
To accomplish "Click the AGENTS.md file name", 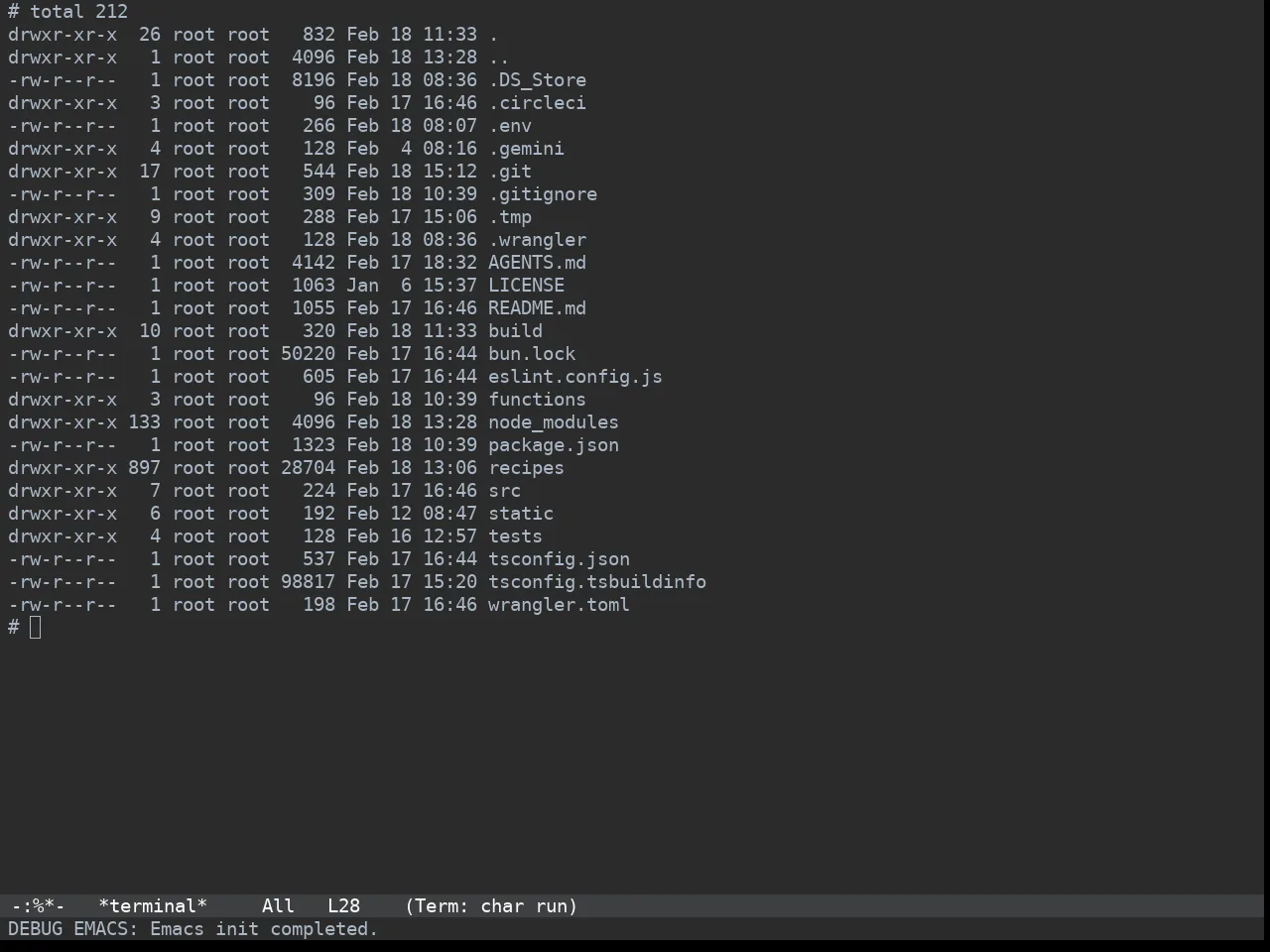I will [x=537, y=263].
